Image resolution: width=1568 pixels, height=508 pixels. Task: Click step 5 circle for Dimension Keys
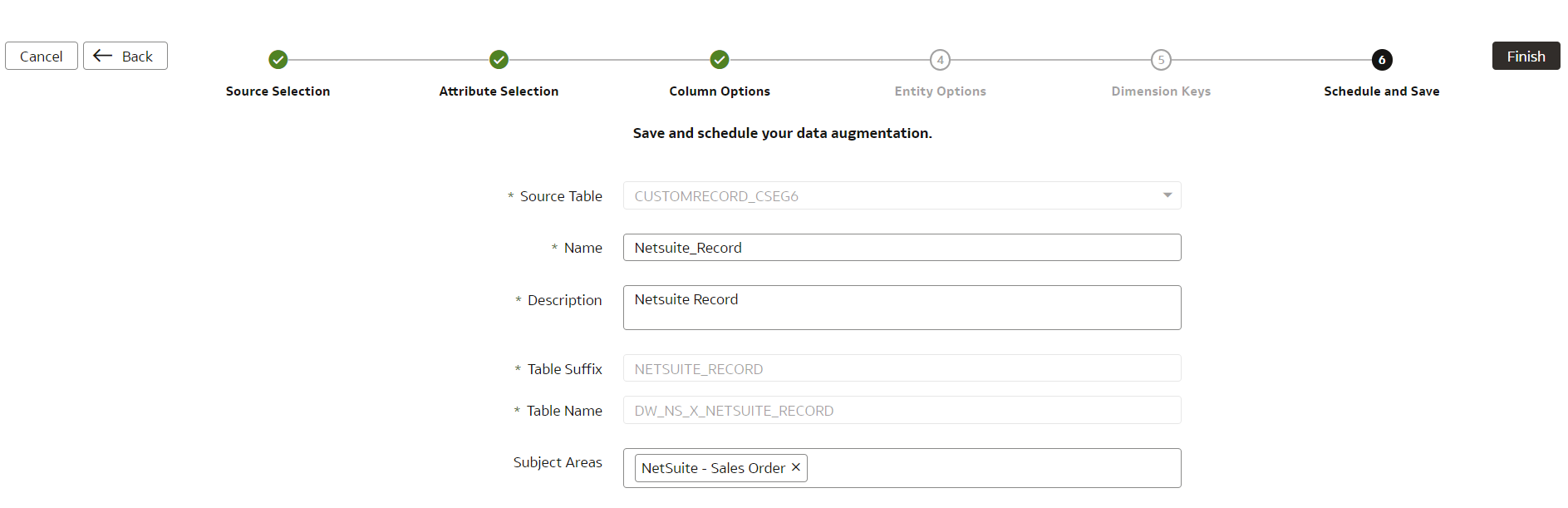click(1161, 60)
